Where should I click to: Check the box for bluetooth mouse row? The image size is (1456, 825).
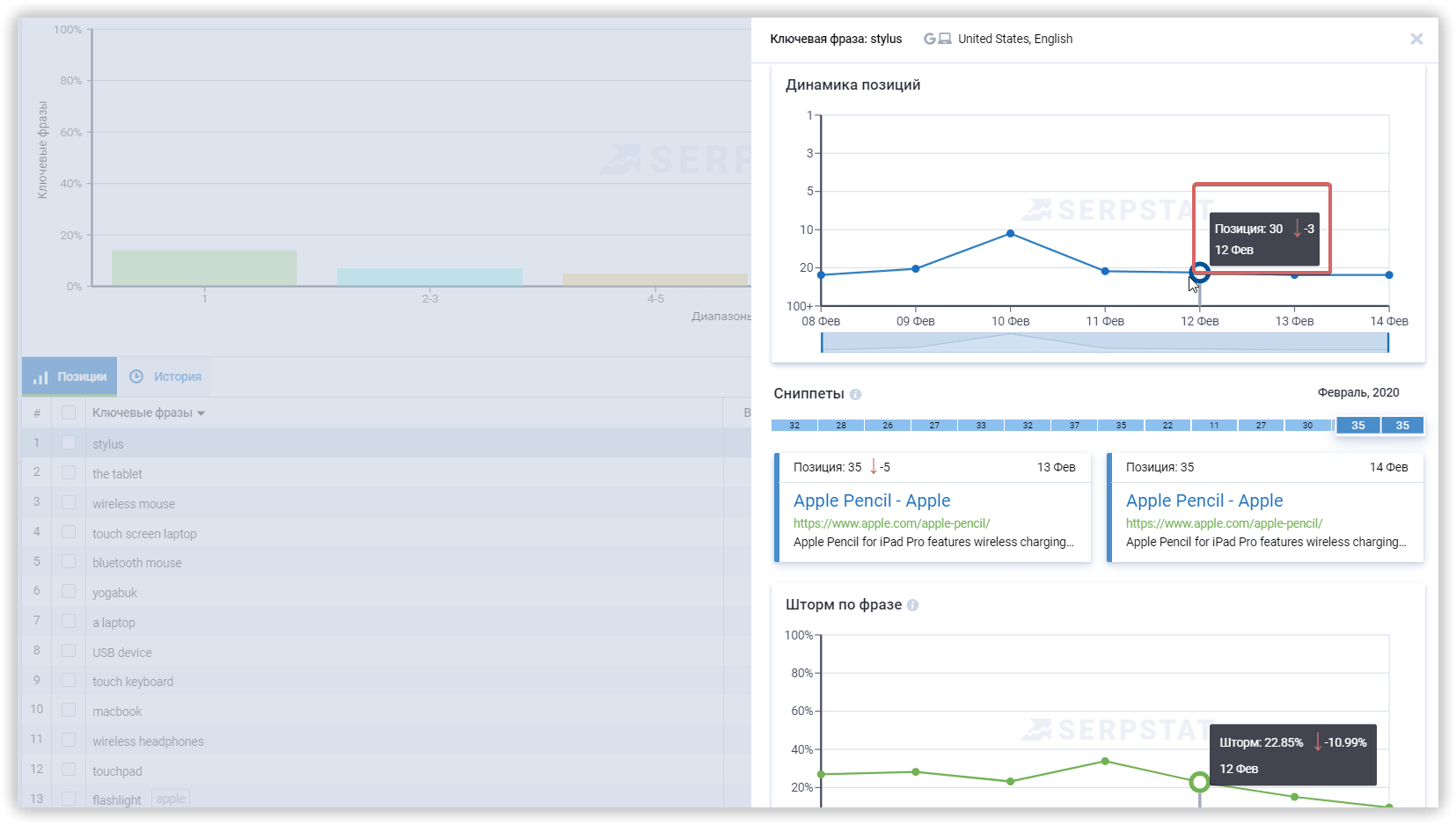click(69, 561)
